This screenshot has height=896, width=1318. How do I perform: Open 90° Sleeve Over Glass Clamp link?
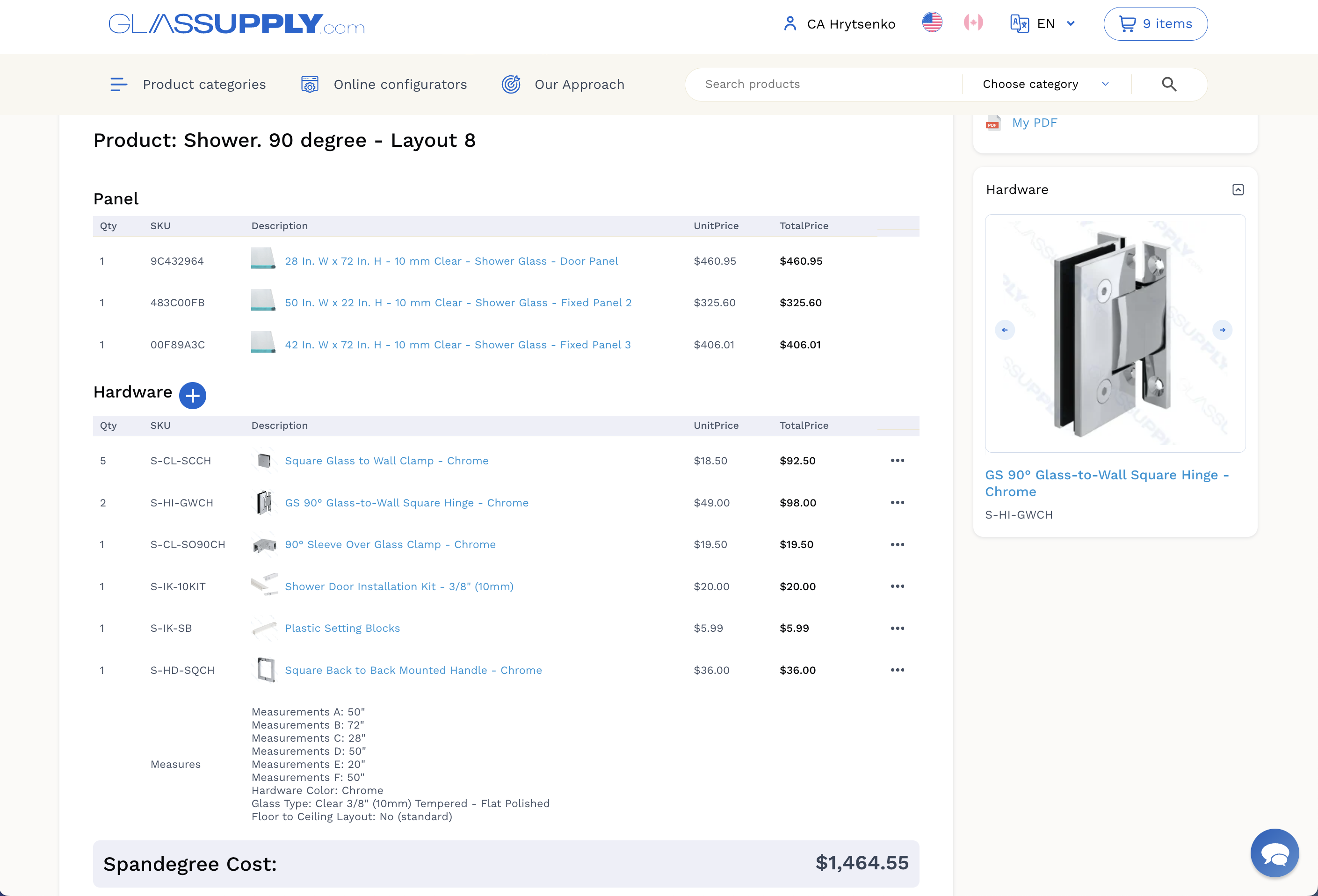[x=390, y=544]
